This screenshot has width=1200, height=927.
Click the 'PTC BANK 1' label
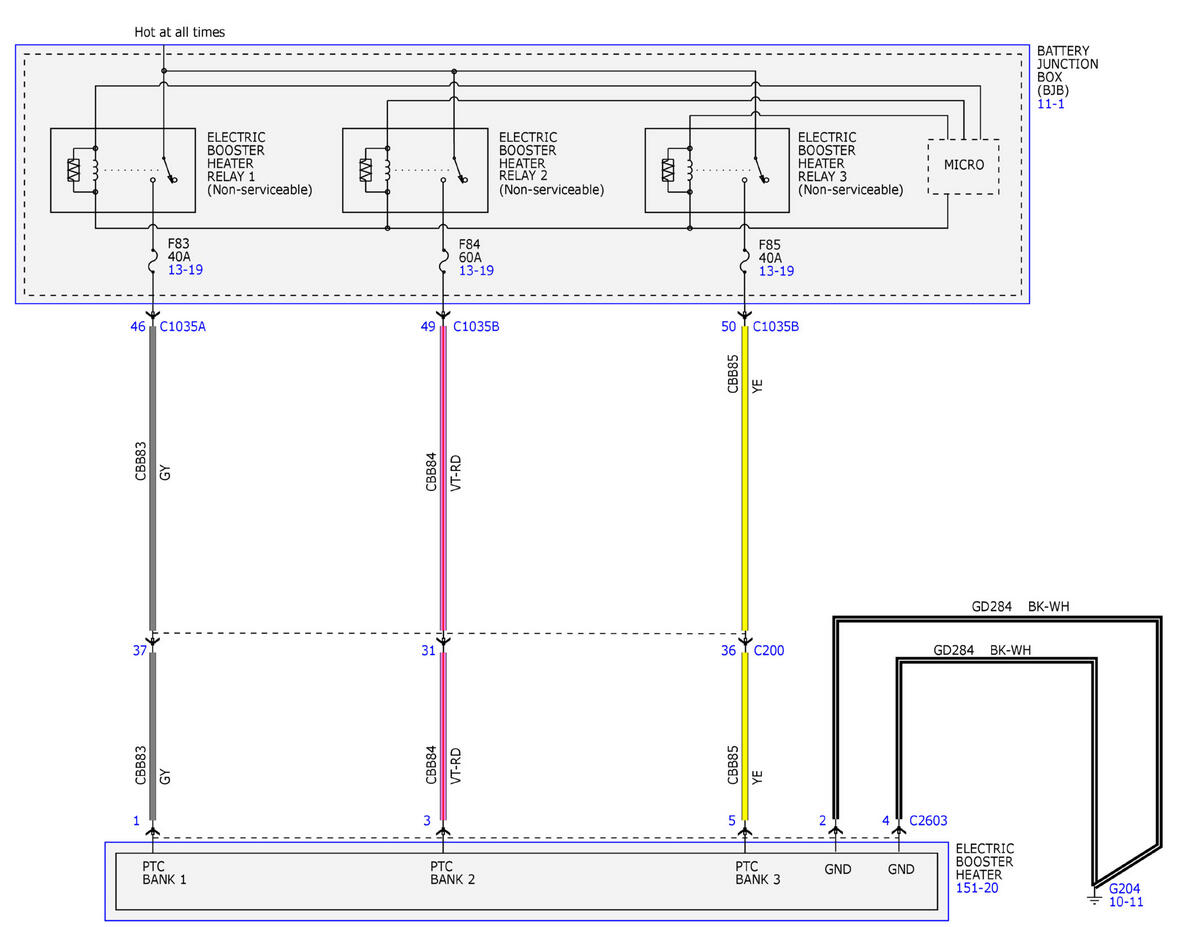pos(165,874)
